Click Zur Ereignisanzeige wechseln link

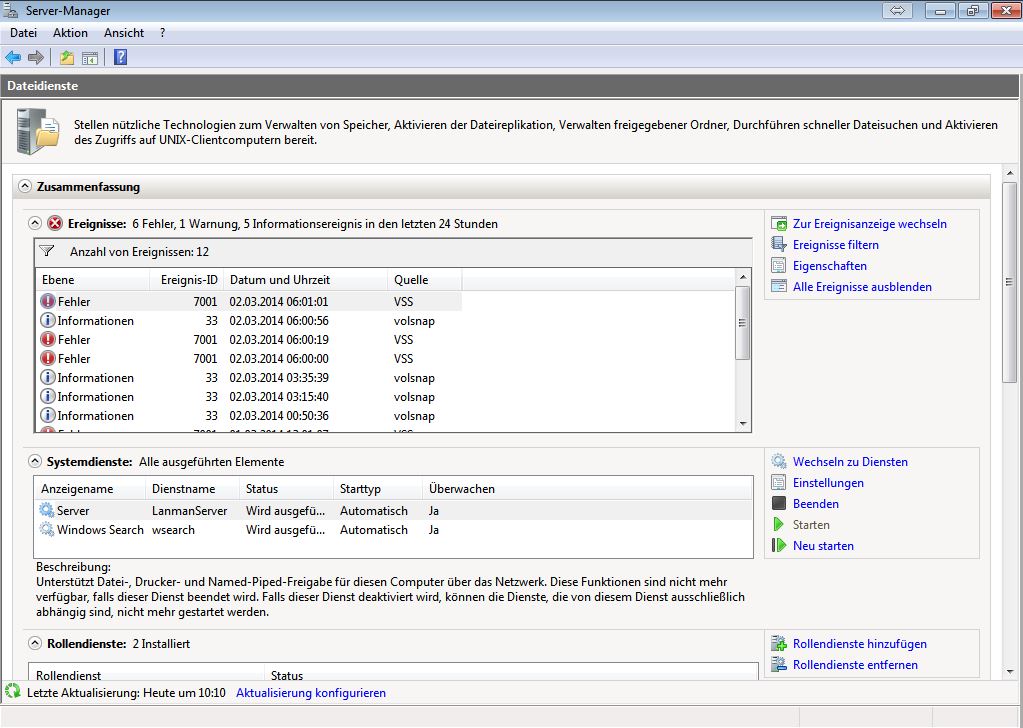(869, 224)
